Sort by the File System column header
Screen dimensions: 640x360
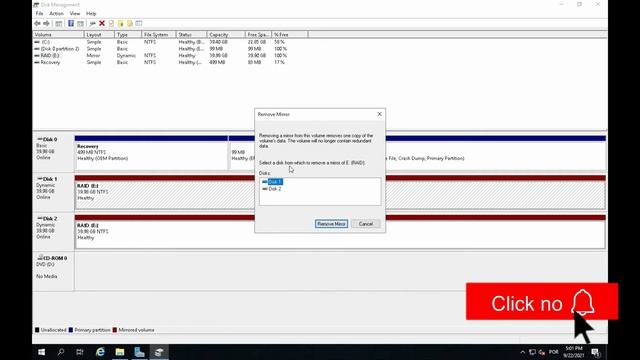159,35
